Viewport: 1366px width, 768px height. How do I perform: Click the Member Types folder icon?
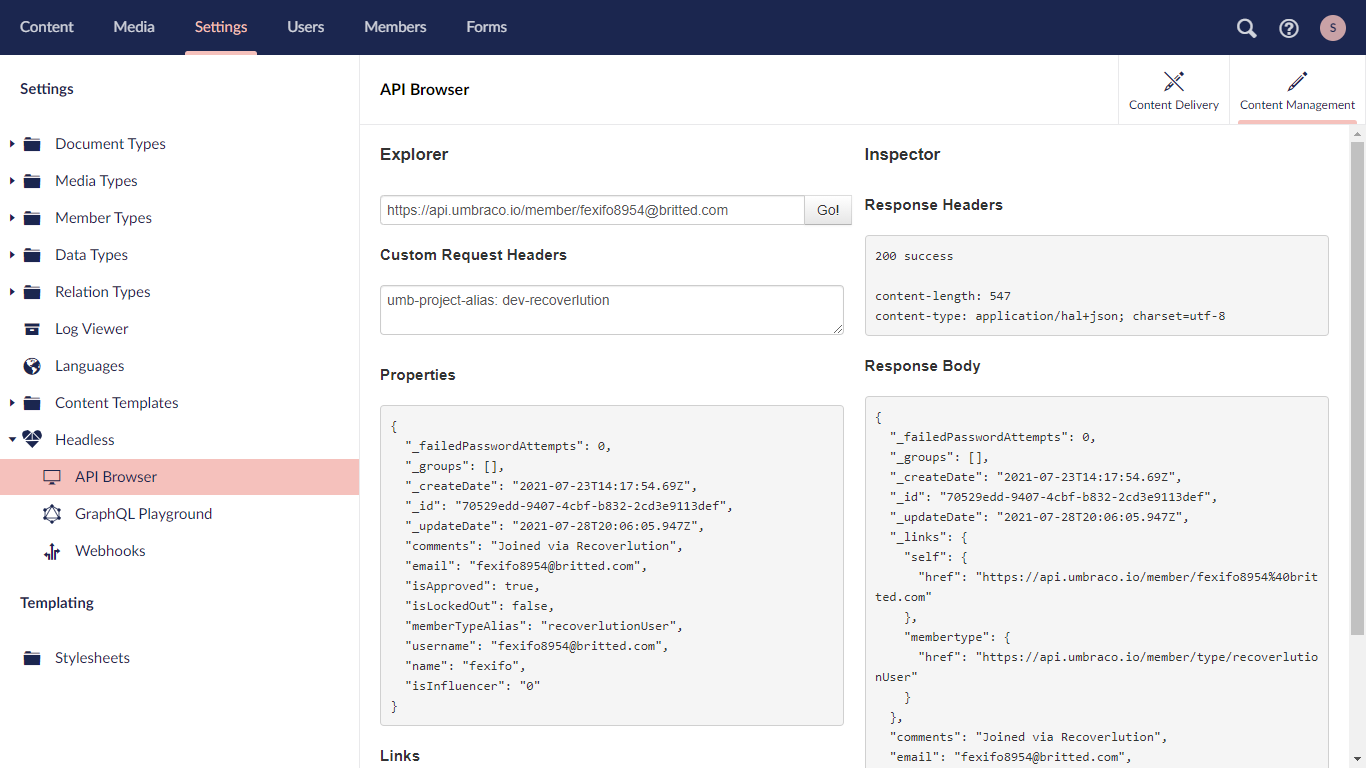click(32, 218)
